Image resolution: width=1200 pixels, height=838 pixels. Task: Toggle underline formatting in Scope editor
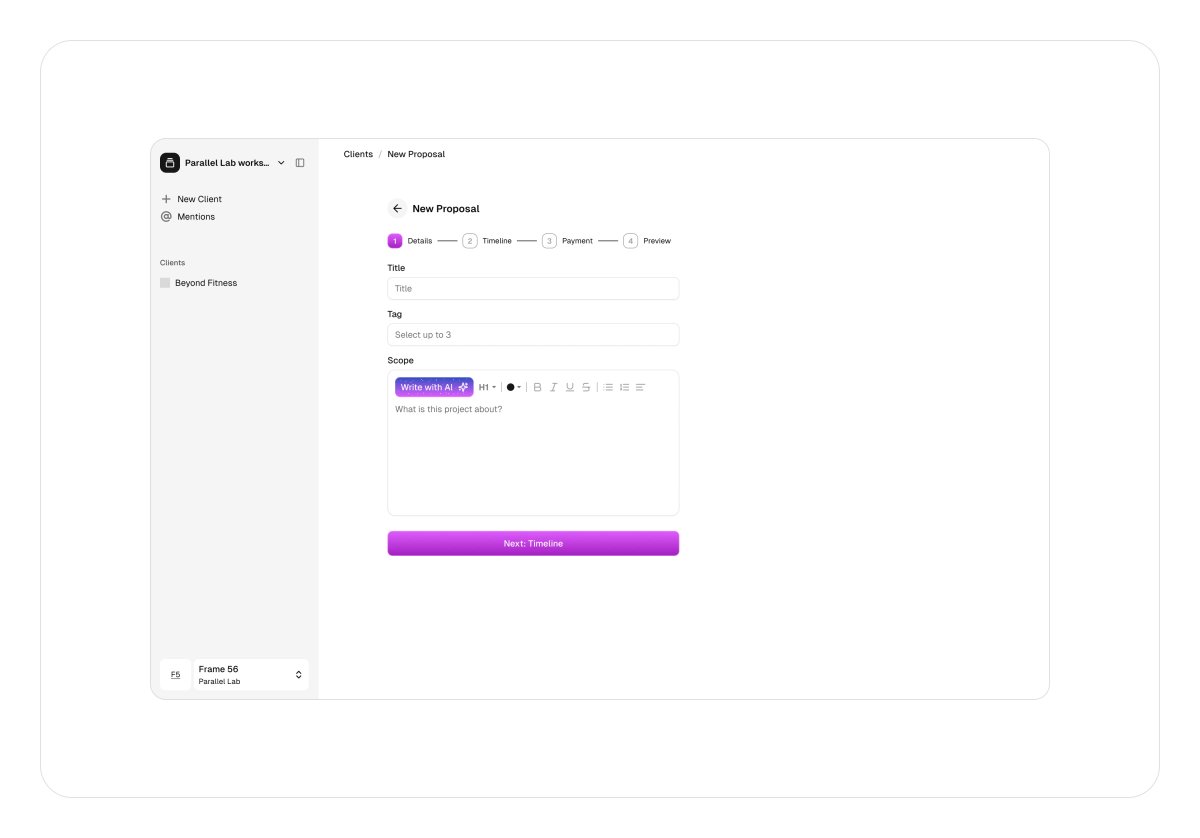570,387
